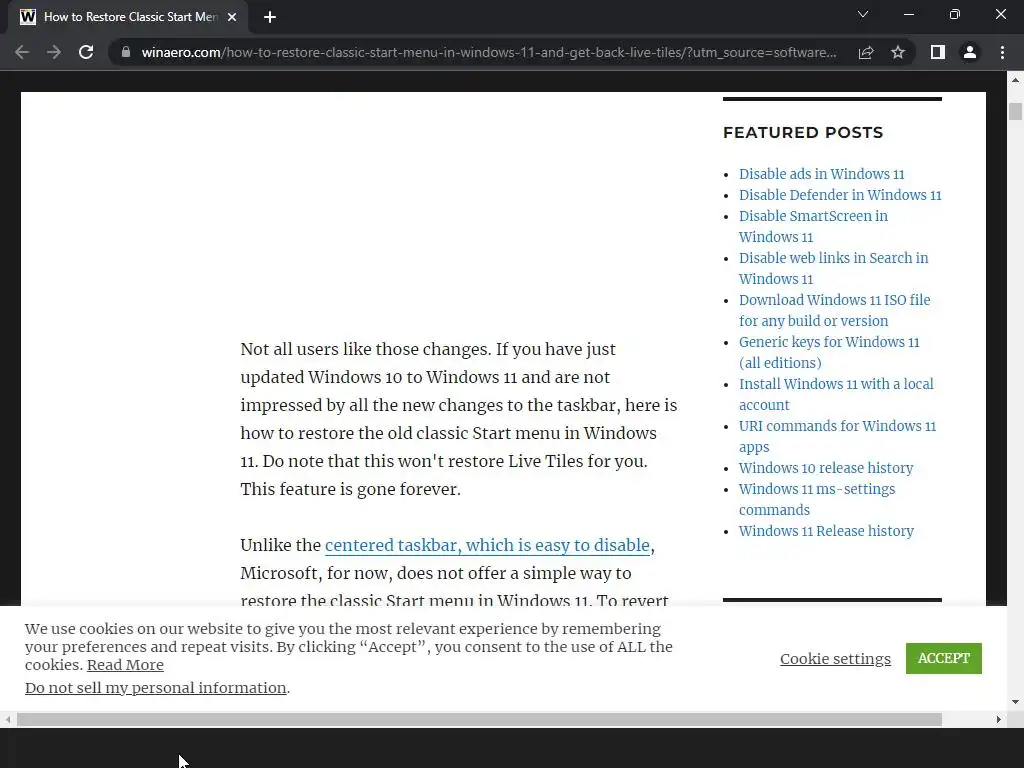1024x768 pixels.
Task: Open the tab search dropdown
Action: pos(863,14)
